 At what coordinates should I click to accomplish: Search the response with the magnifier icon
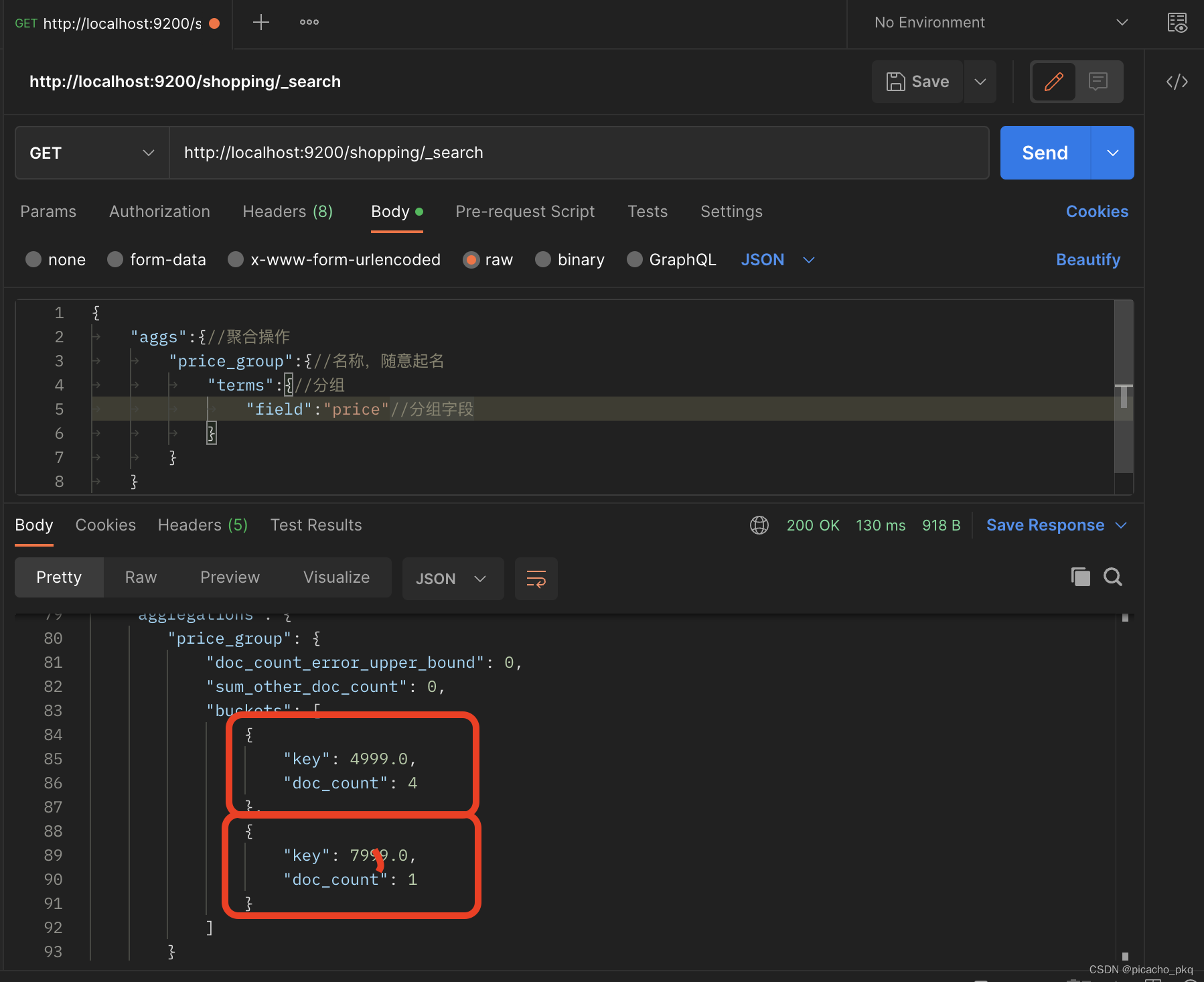(1112, 577)
